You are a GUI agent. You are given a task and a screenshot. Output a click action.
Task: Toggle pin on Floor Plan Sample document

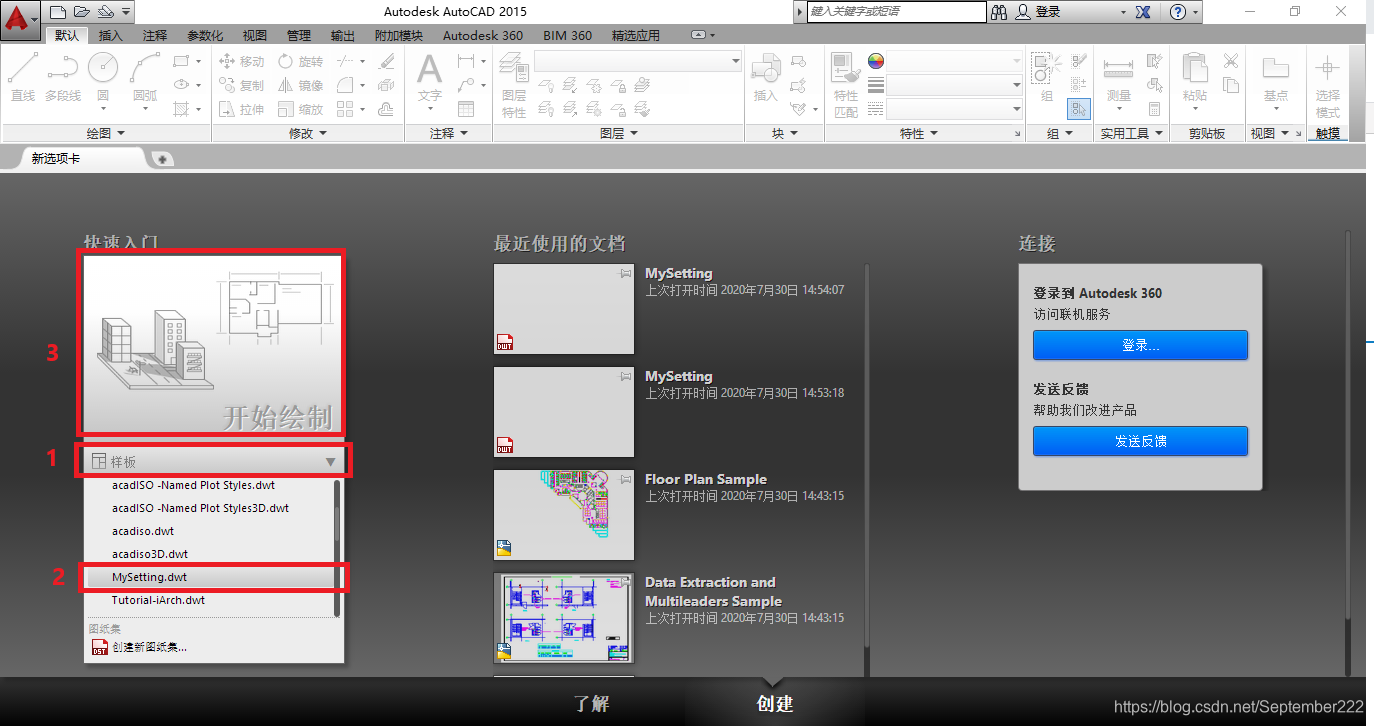click(625, 479)
